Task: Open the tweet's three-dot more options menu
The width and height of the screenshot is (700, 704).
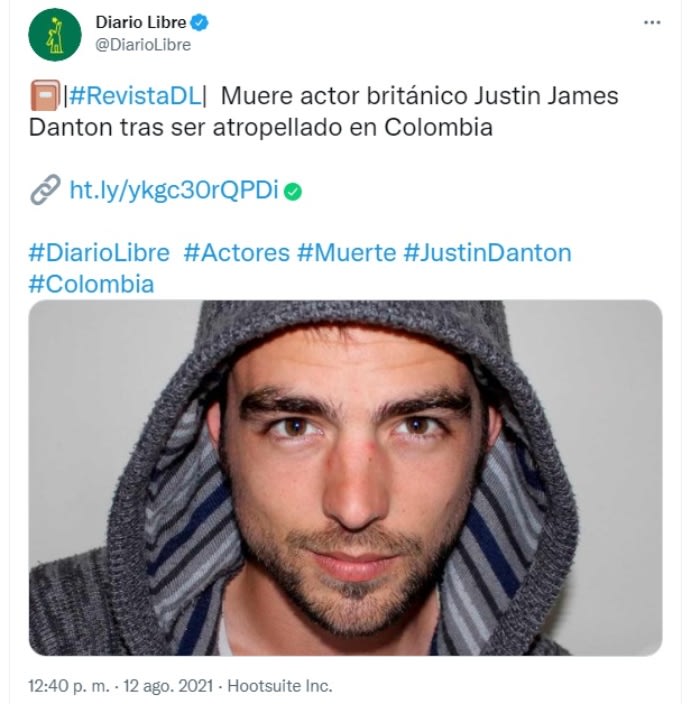Action: (x=652, y=22)
